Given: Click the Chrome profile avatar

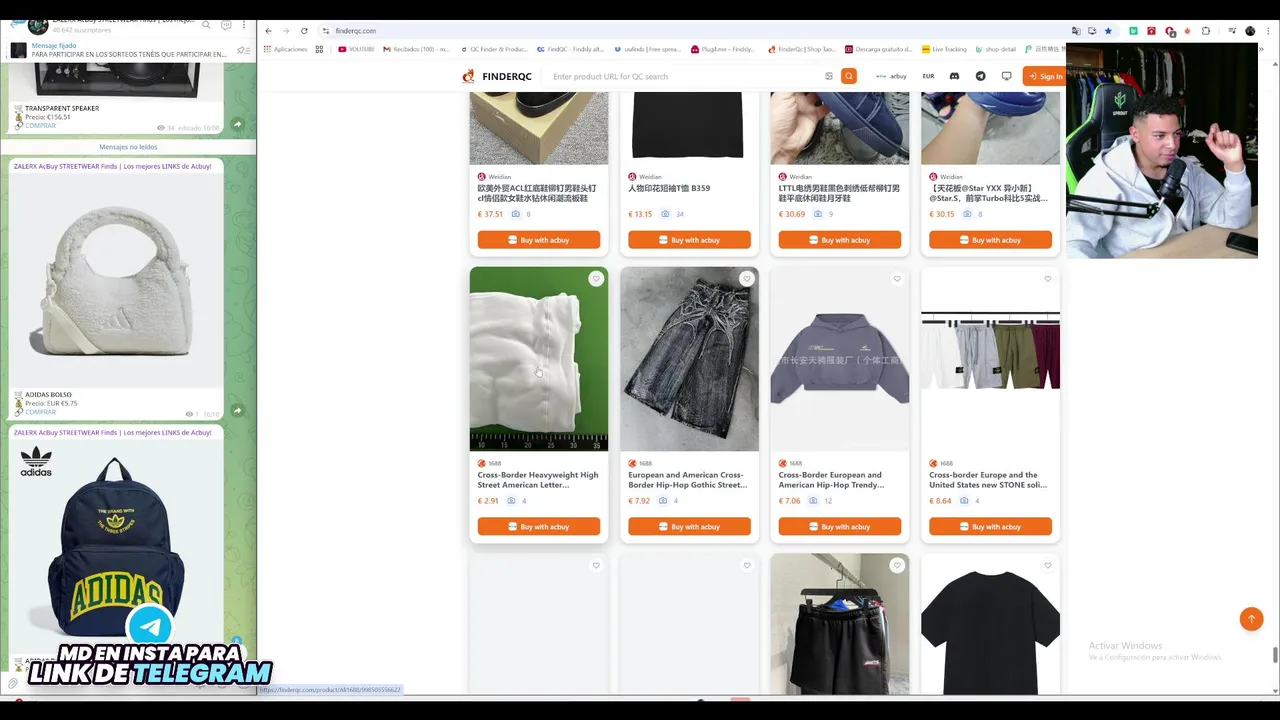Looking at the screenshot, I should 1250,31.
